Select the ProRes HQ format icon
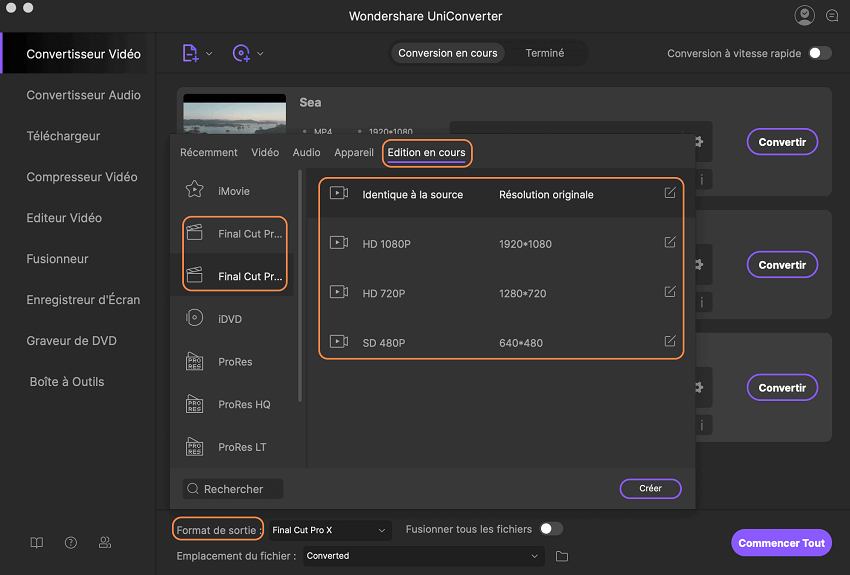This screenshot has height=575, width=850. pos(195,404)
